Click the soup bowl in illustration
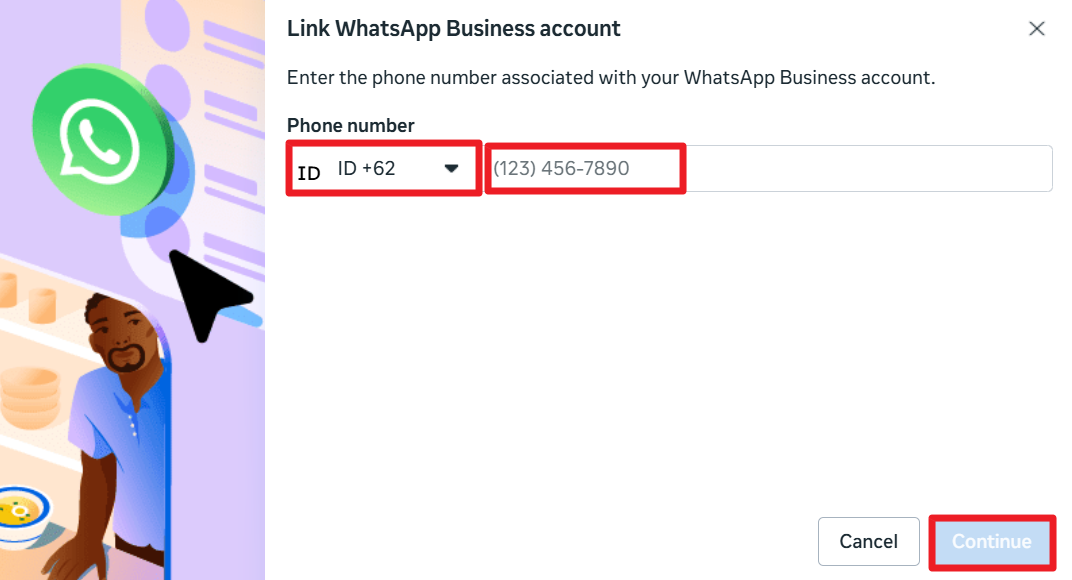The width and height of the screenshot is (1072, 580). tap(20, 512)
